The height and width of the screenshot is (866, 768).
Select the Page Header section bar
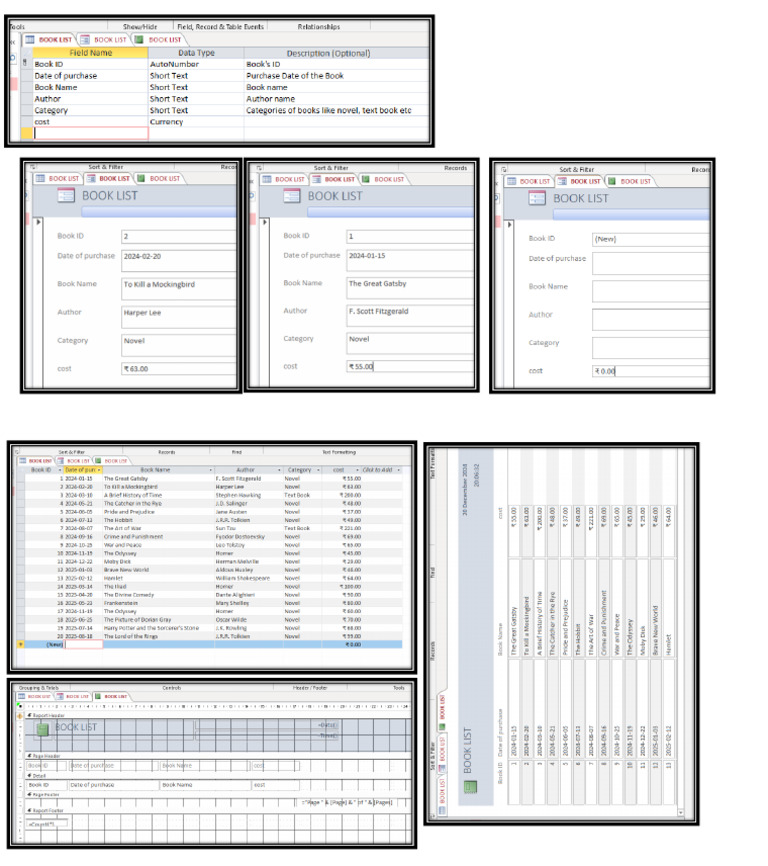tap(218, 756)
